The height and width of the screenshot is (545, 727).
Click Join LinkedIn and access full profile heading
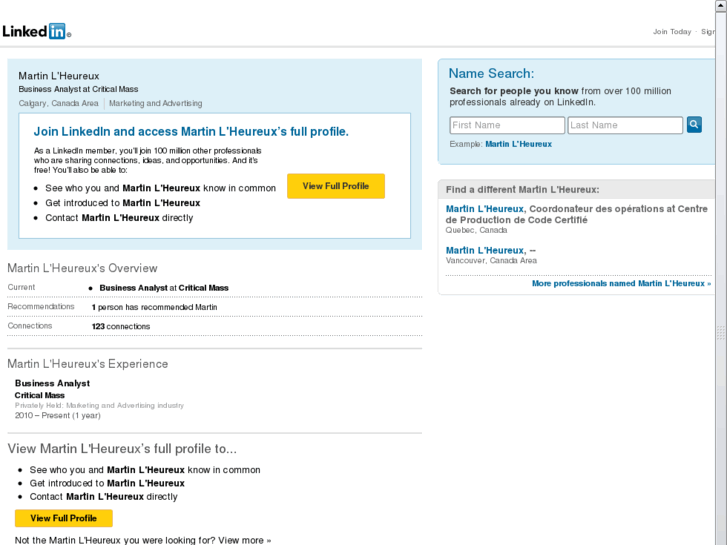(191, 132)
